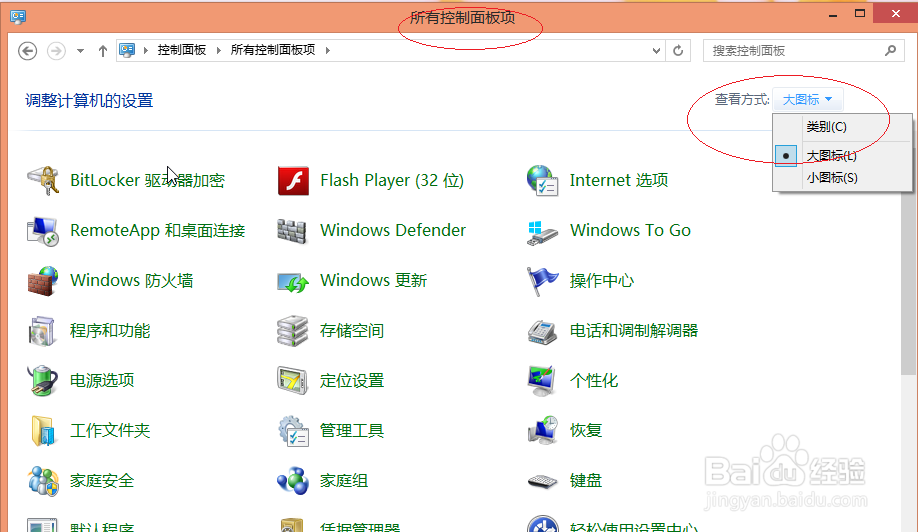Image resolution: width=918 pixels, height=532 pixels.
Task: Click the Control Panel icon in address bar
Action: (127, 50)
